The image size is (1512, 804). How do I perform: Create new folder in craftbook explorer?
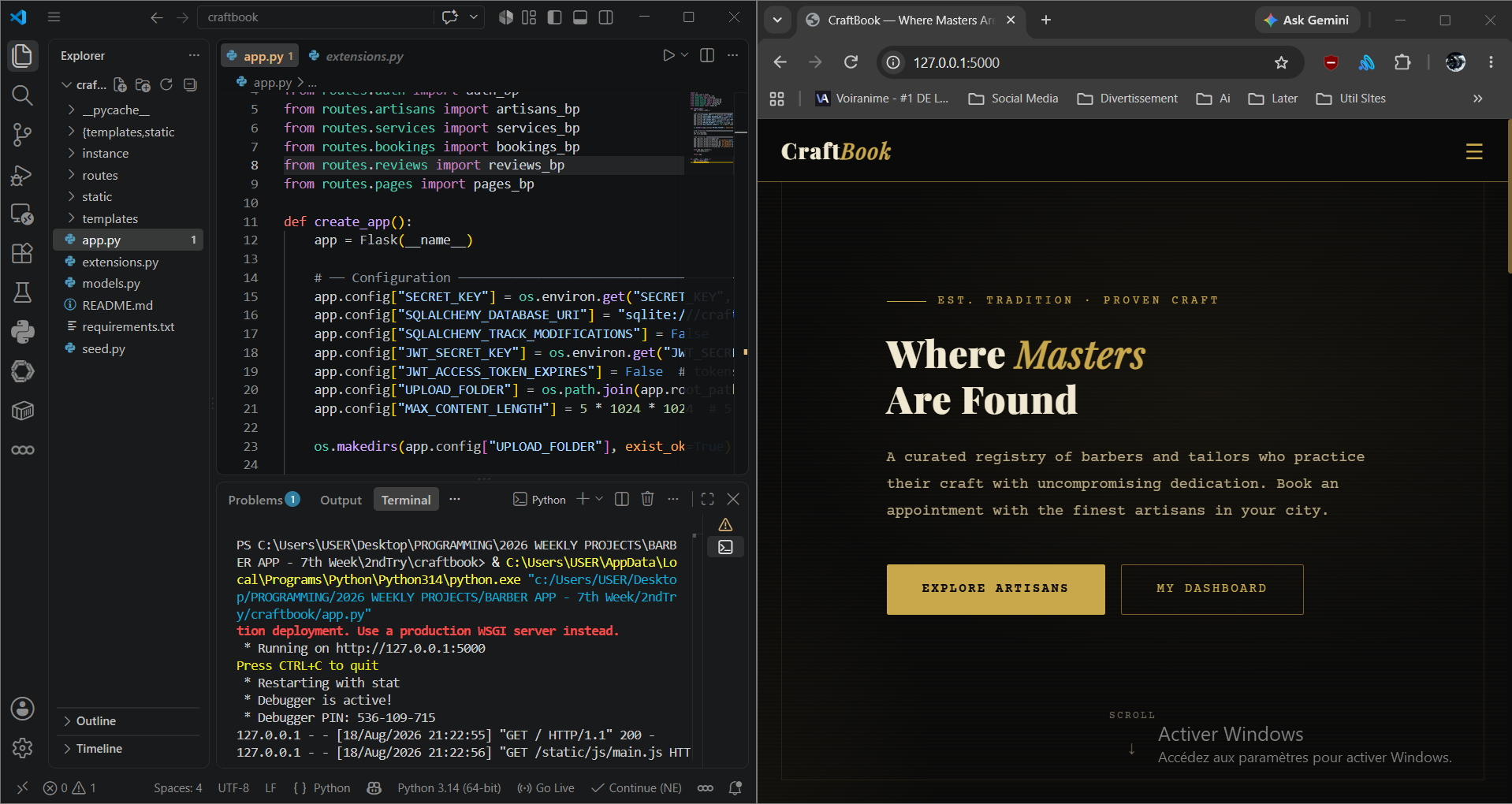tap(143, 84)
